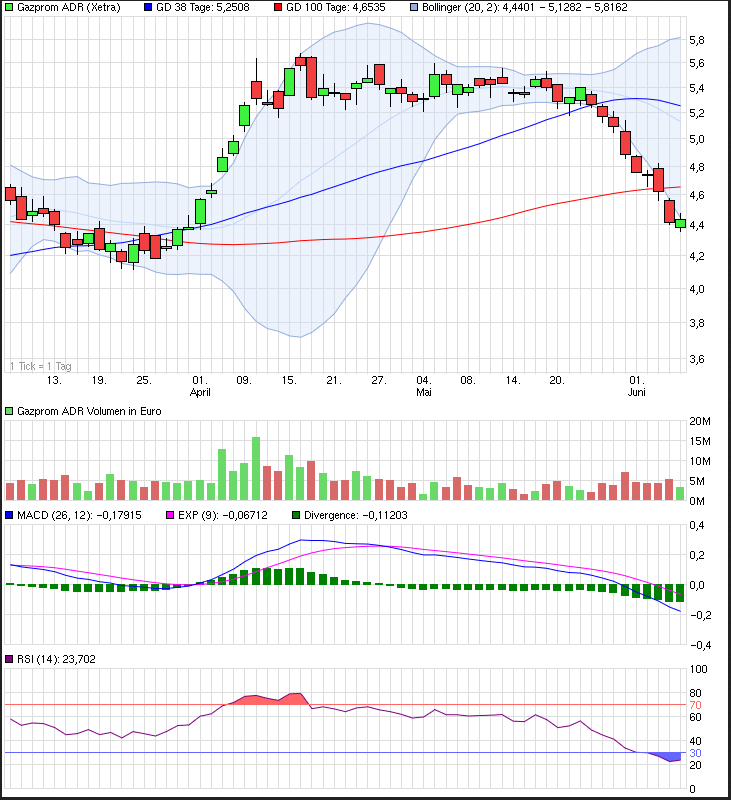The image size is (731, 800).
Task: Click the '09.' date tick label
Action: 244,381
